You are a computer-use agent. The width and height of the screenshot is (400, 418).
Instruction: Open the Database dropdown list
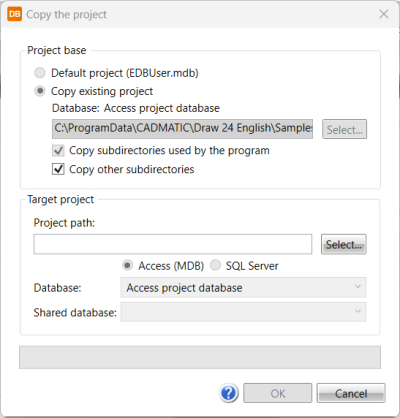(243, 287)
